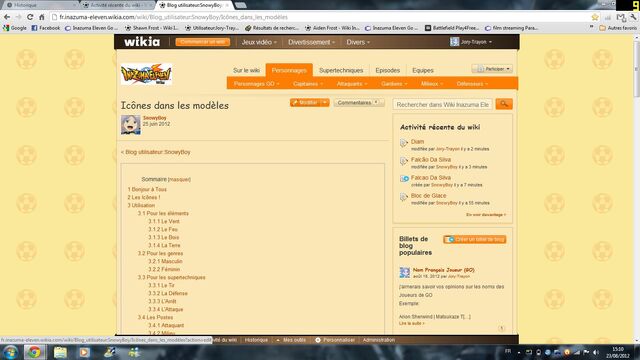640x360 pixels.
Task: Click the orange search magnifier button
Action: click(x=504, y=104)
